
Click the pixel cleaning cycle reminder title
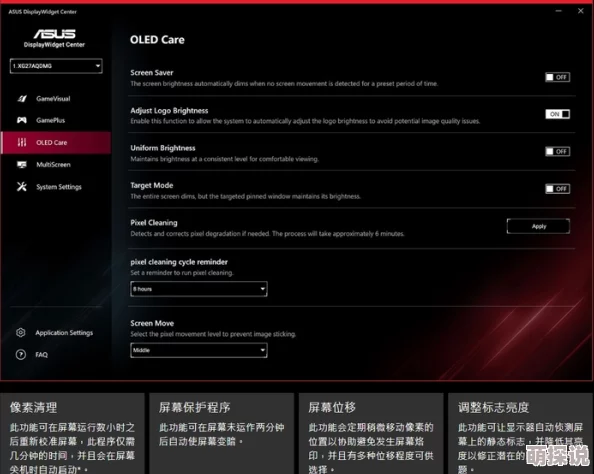point(179,262)
